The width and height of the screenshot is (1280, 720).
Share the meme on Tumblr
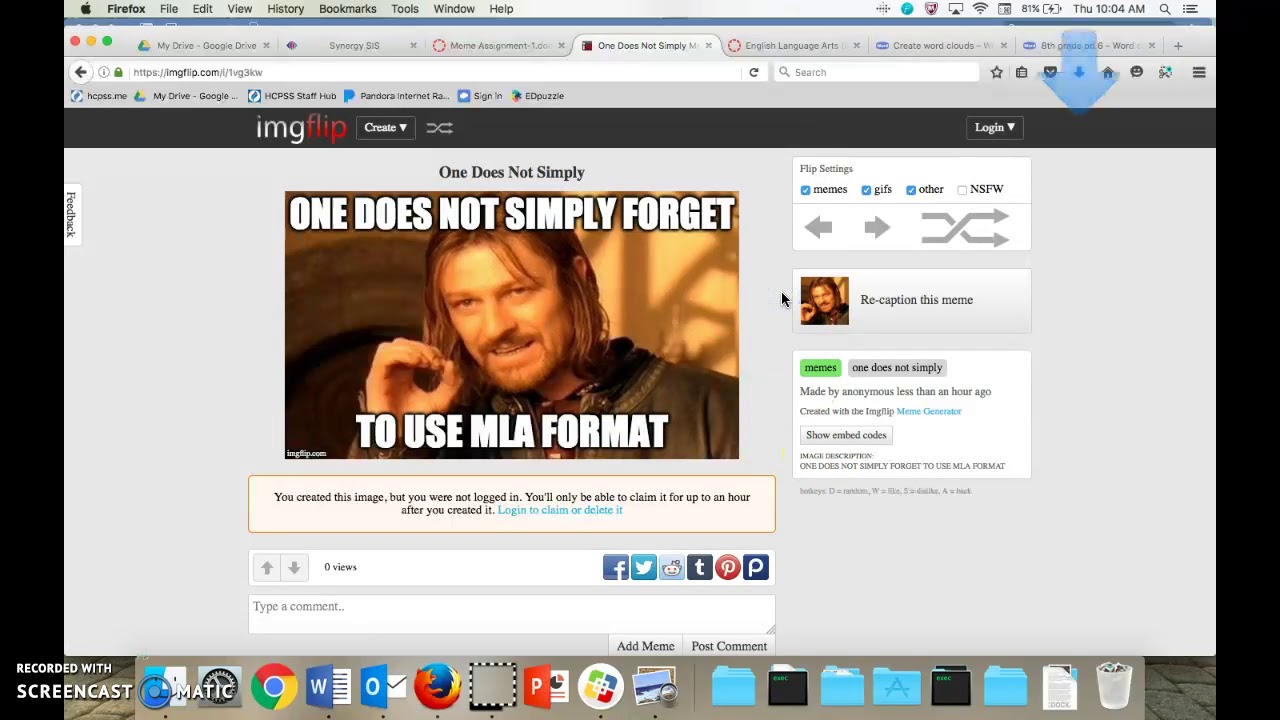coord(700,568)
